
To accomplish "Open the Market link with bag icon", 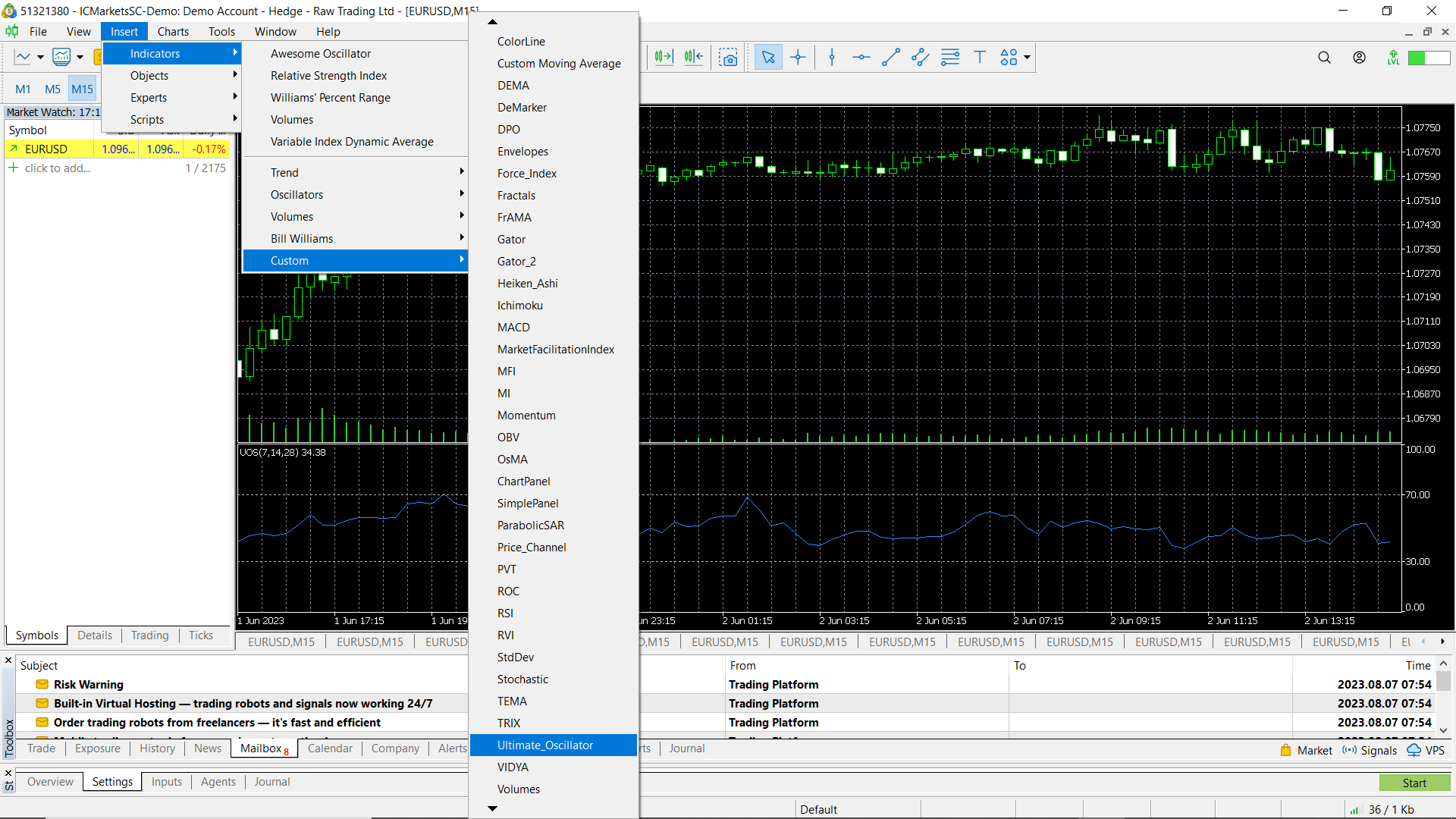I will (1306, 751).
